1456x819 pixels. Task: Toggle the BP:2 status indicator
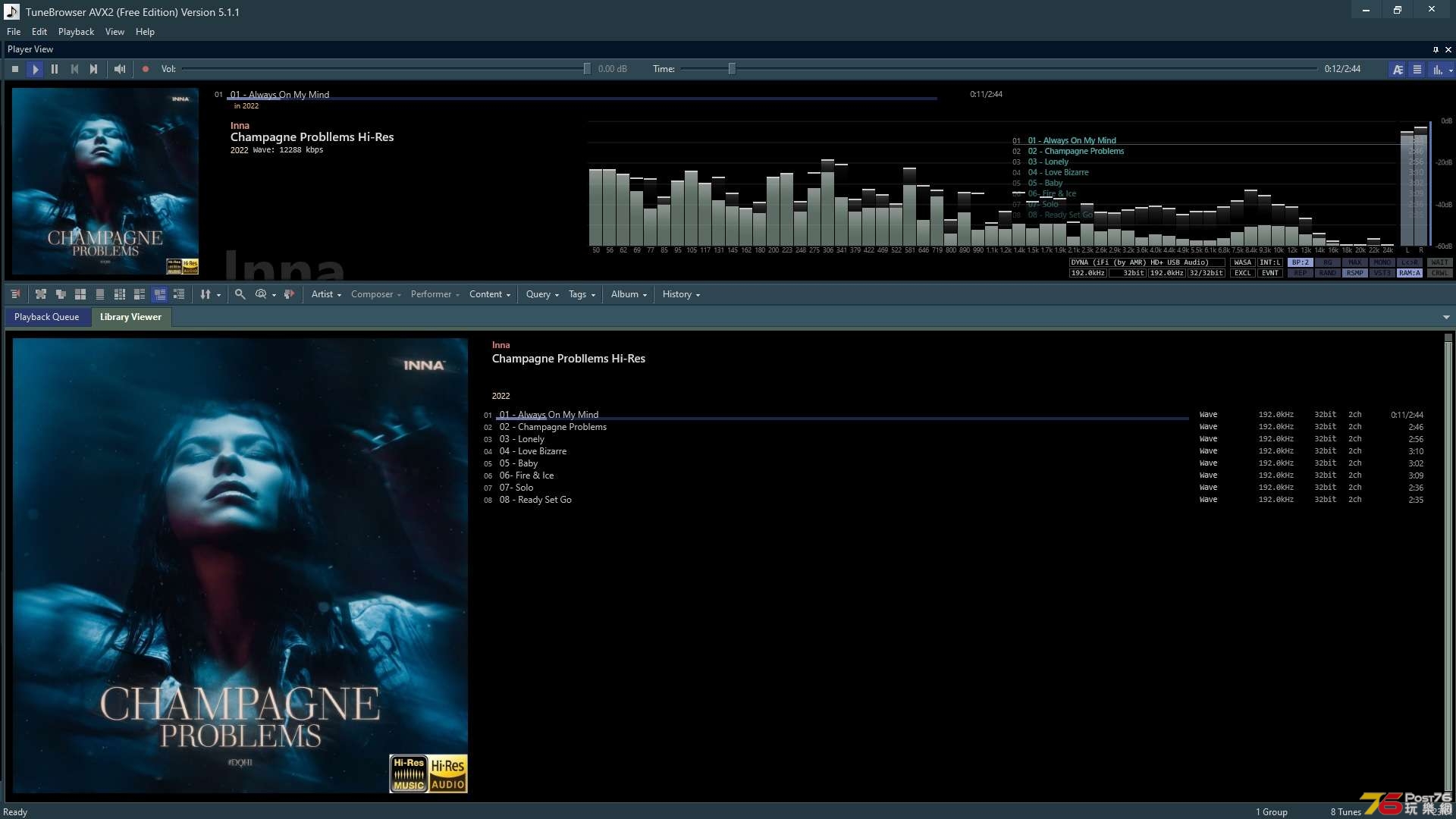(x=1301, y=262)
